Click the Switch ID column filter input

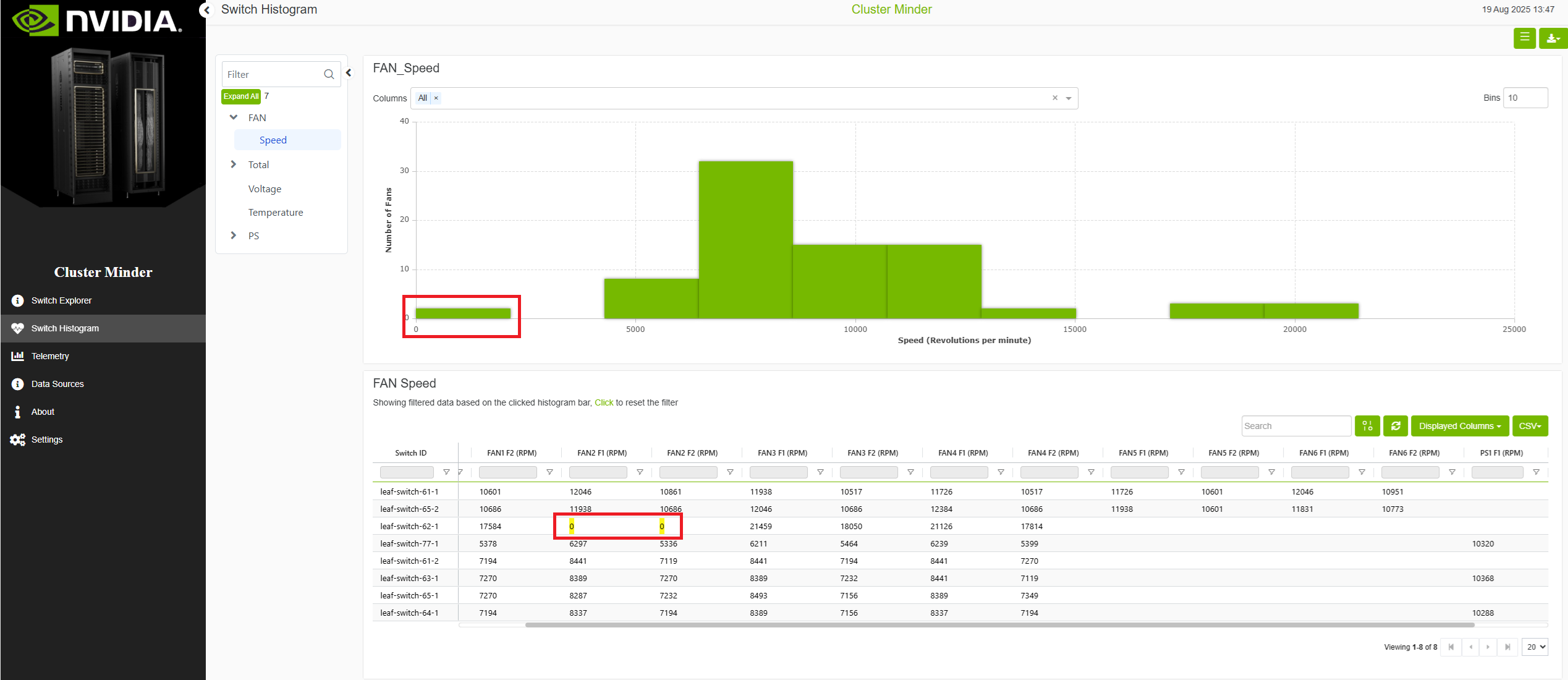click(407, 472)
